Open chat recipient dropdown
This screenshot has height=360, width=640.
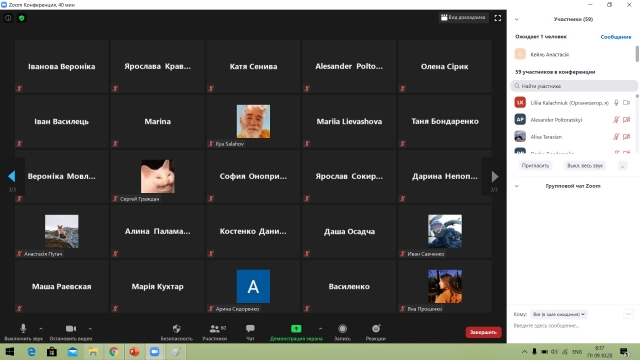tap(559, 314)
